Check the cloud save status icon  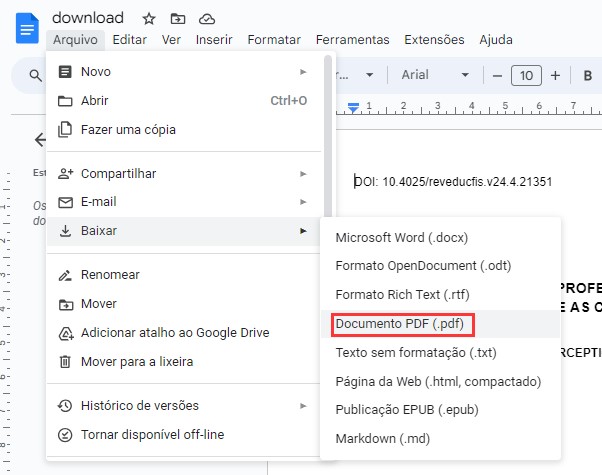pyautogui.click(x=207, y=18)
